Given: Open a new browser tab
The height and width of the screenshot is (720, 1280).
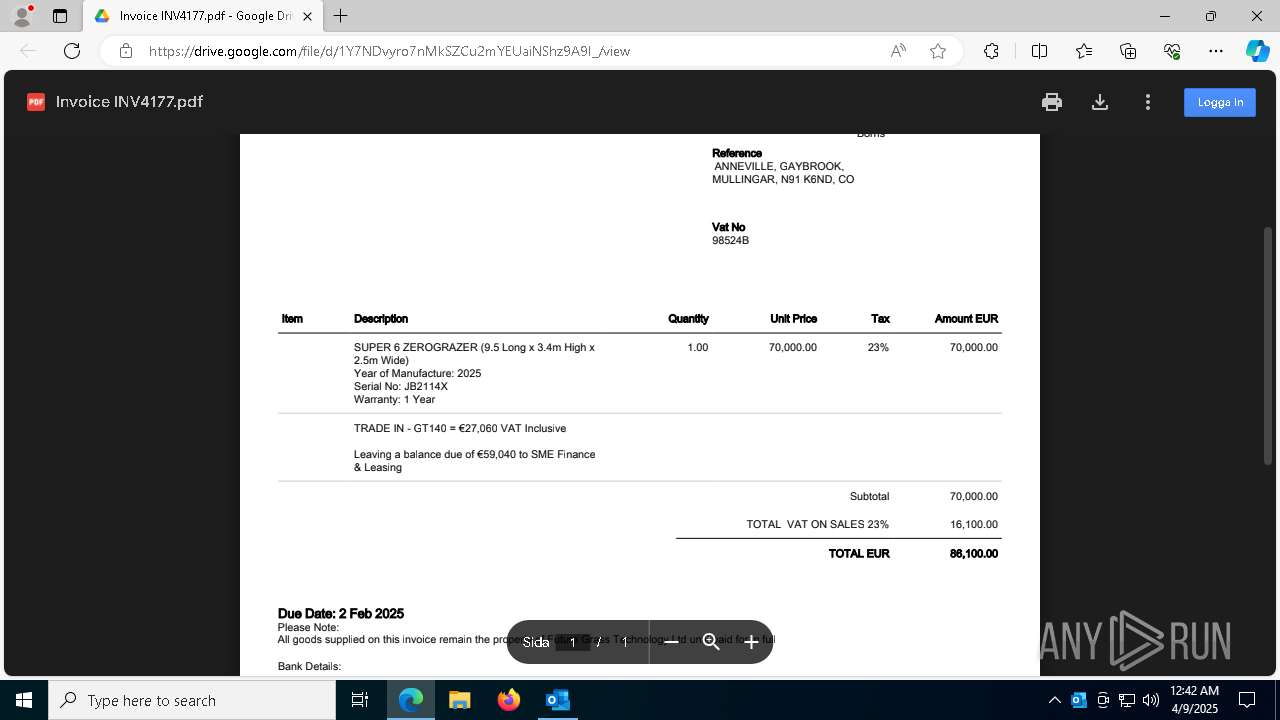Looking at the screenshot, I should [341, 16].
